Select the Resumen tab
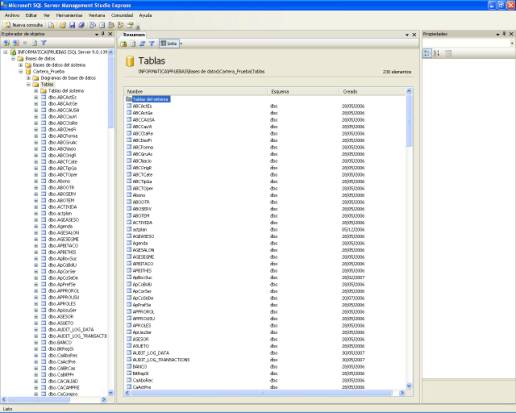This screenshot has width=516, height=413. click(x=134, y=35)
